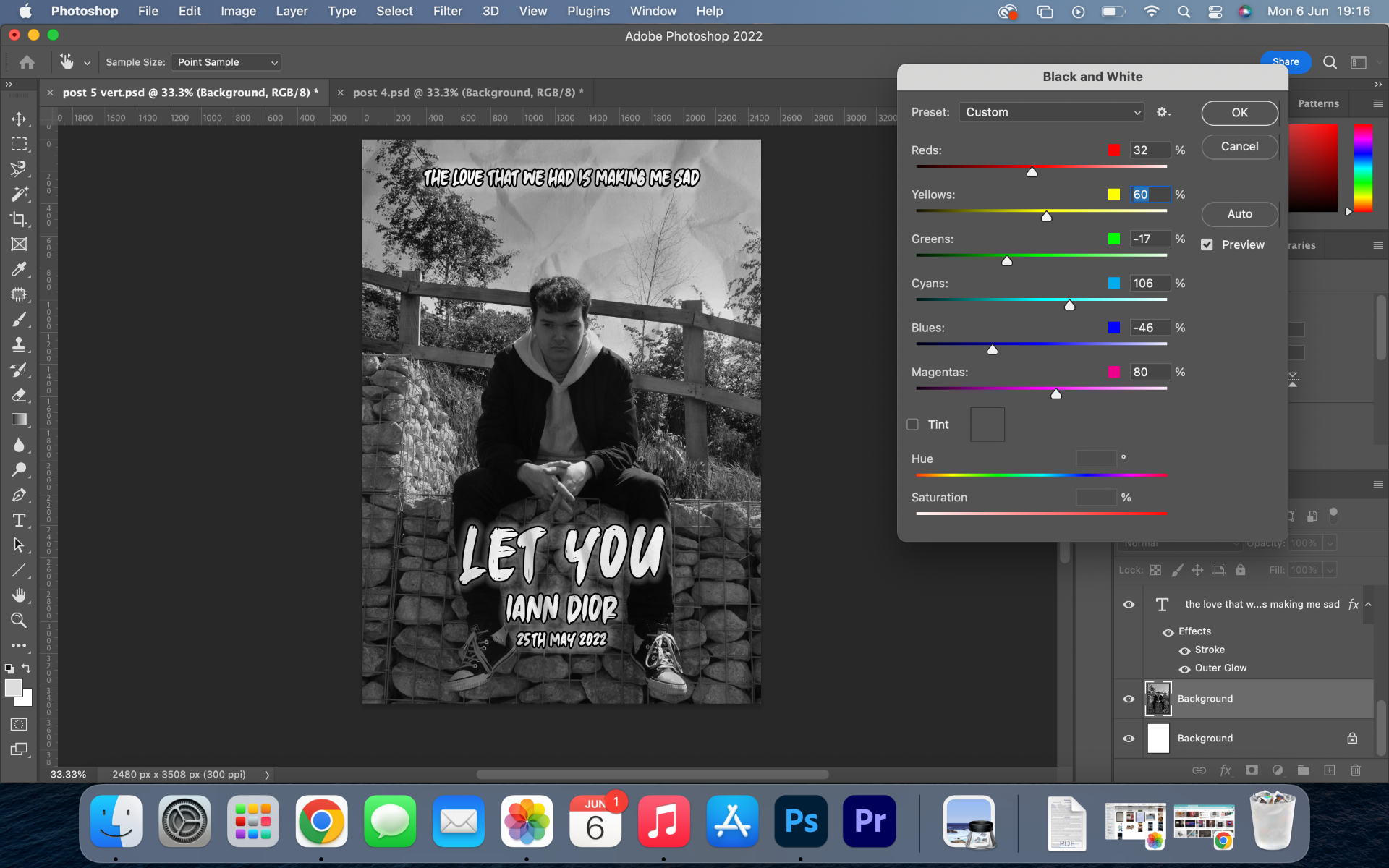The image size is (1389, 868).
Task: Select the Move tool
Action: [20, 119]
